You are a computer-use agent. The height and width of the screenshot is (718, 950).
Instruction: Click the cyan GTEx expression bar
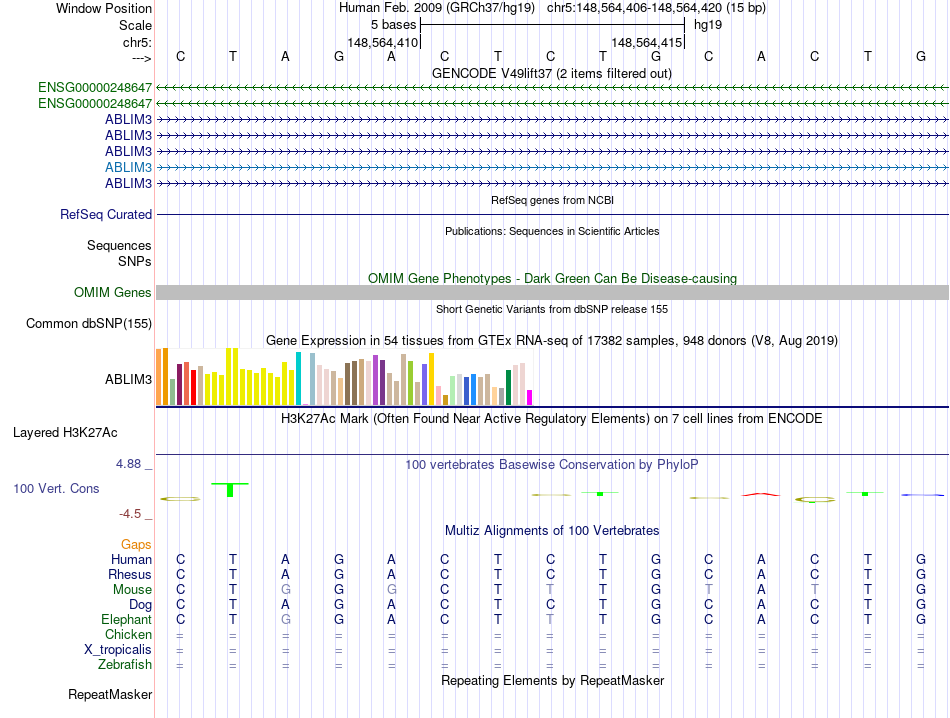click(298, 379)
